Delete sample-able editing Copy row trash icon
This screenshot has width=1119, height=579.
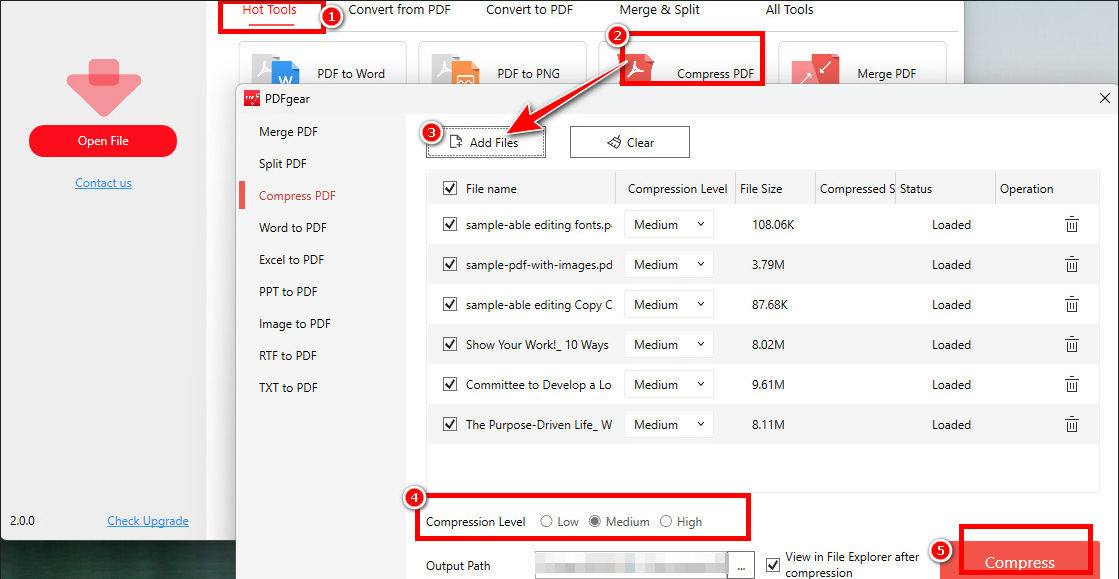click(1071, 305)
